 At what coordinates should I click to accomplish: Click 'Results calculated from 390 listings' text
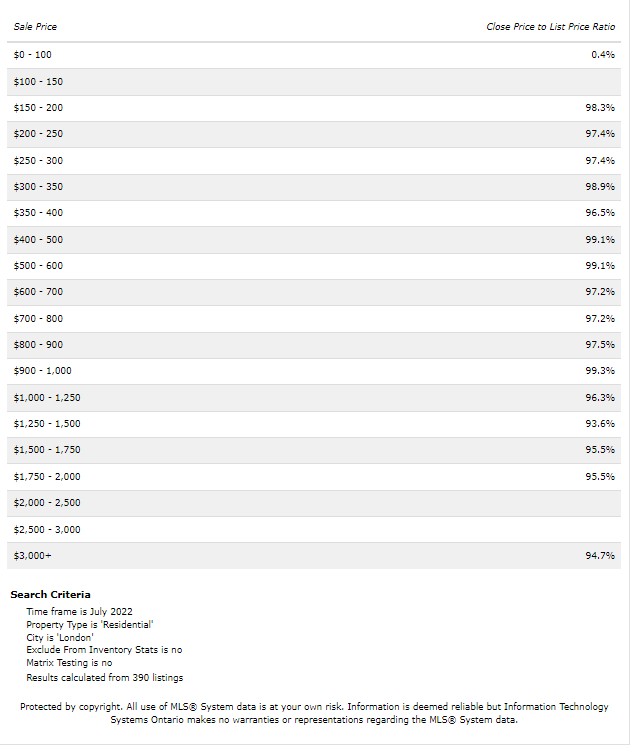104,677
